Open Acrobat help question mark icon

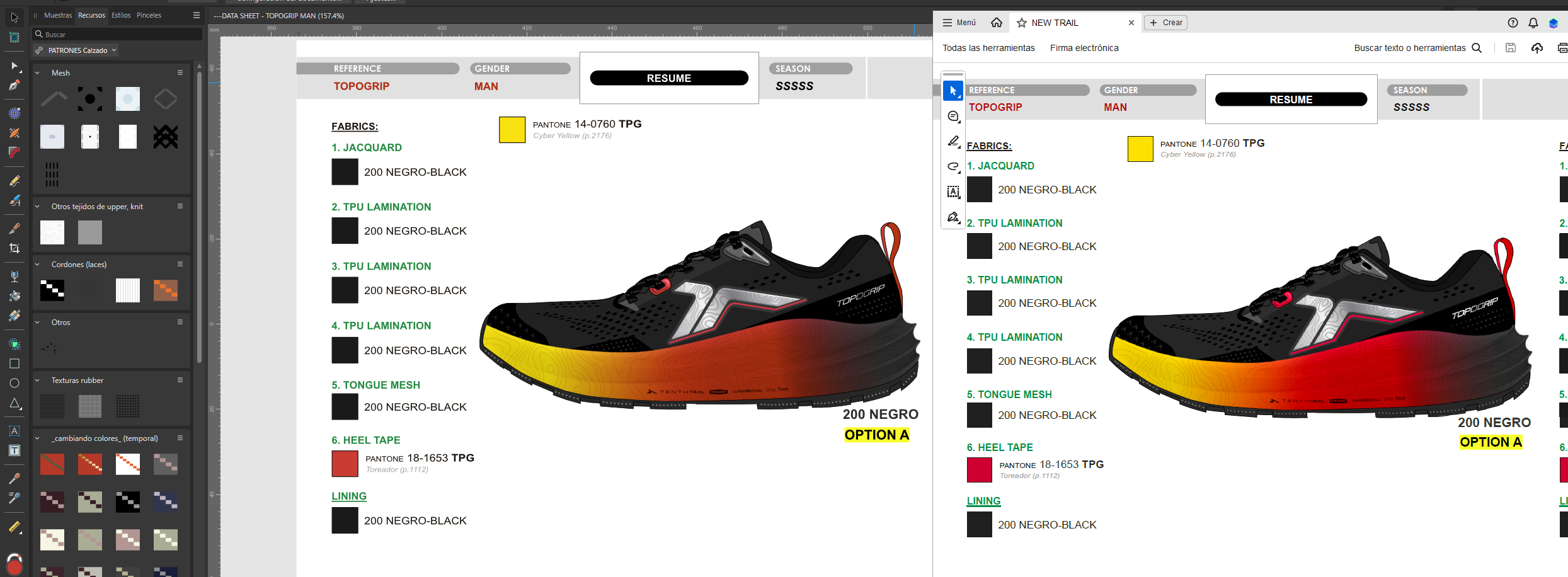(x=1513, y=23)
